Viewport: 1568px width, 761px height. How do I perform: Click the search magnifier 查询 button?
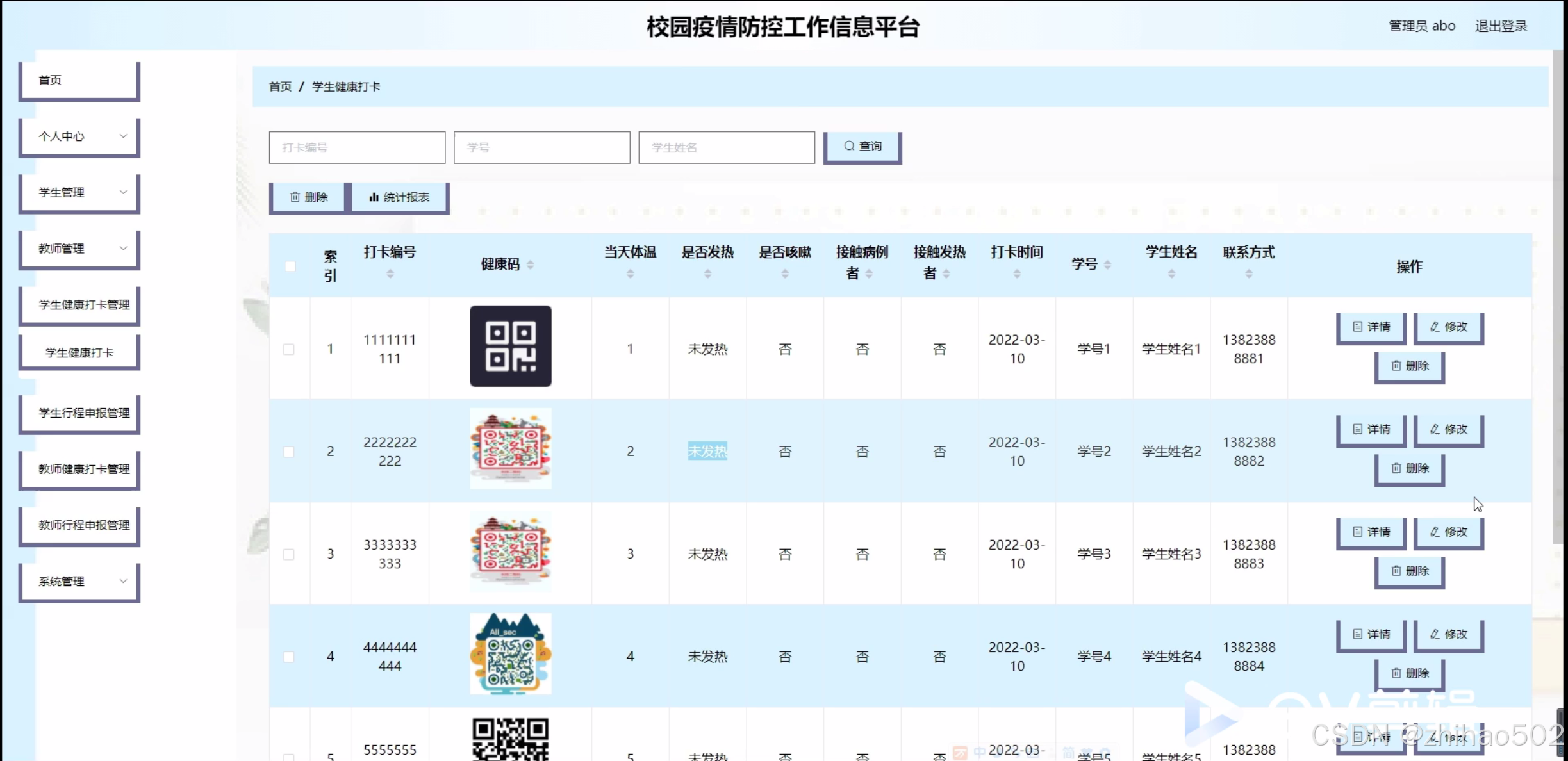(x=862, y=147)
